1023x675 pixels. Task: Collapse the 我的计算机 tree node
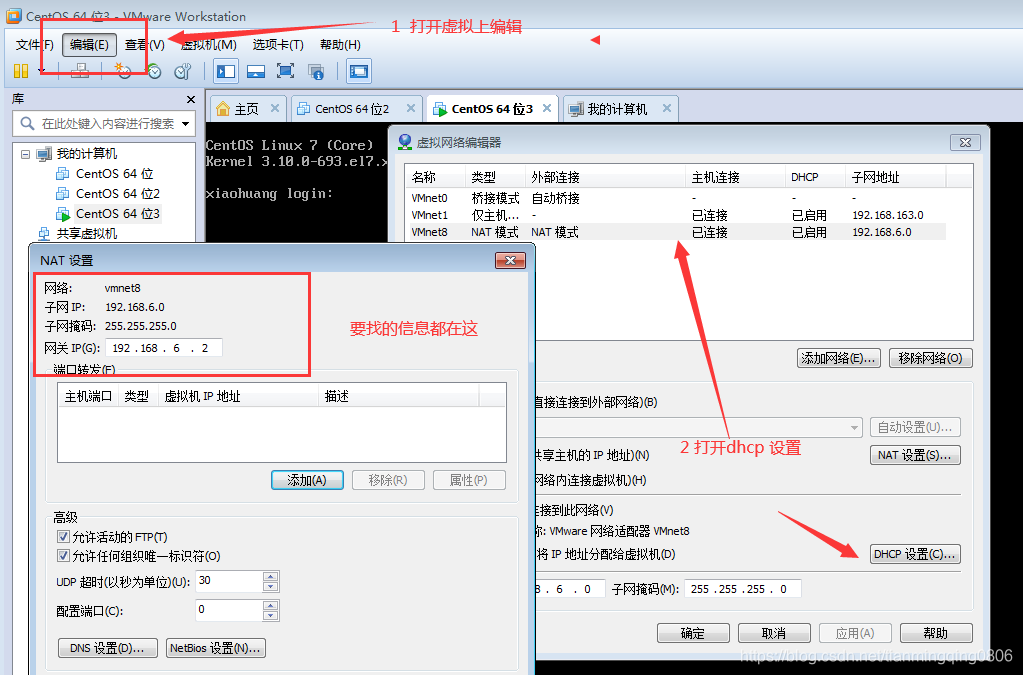coord(25,155)
